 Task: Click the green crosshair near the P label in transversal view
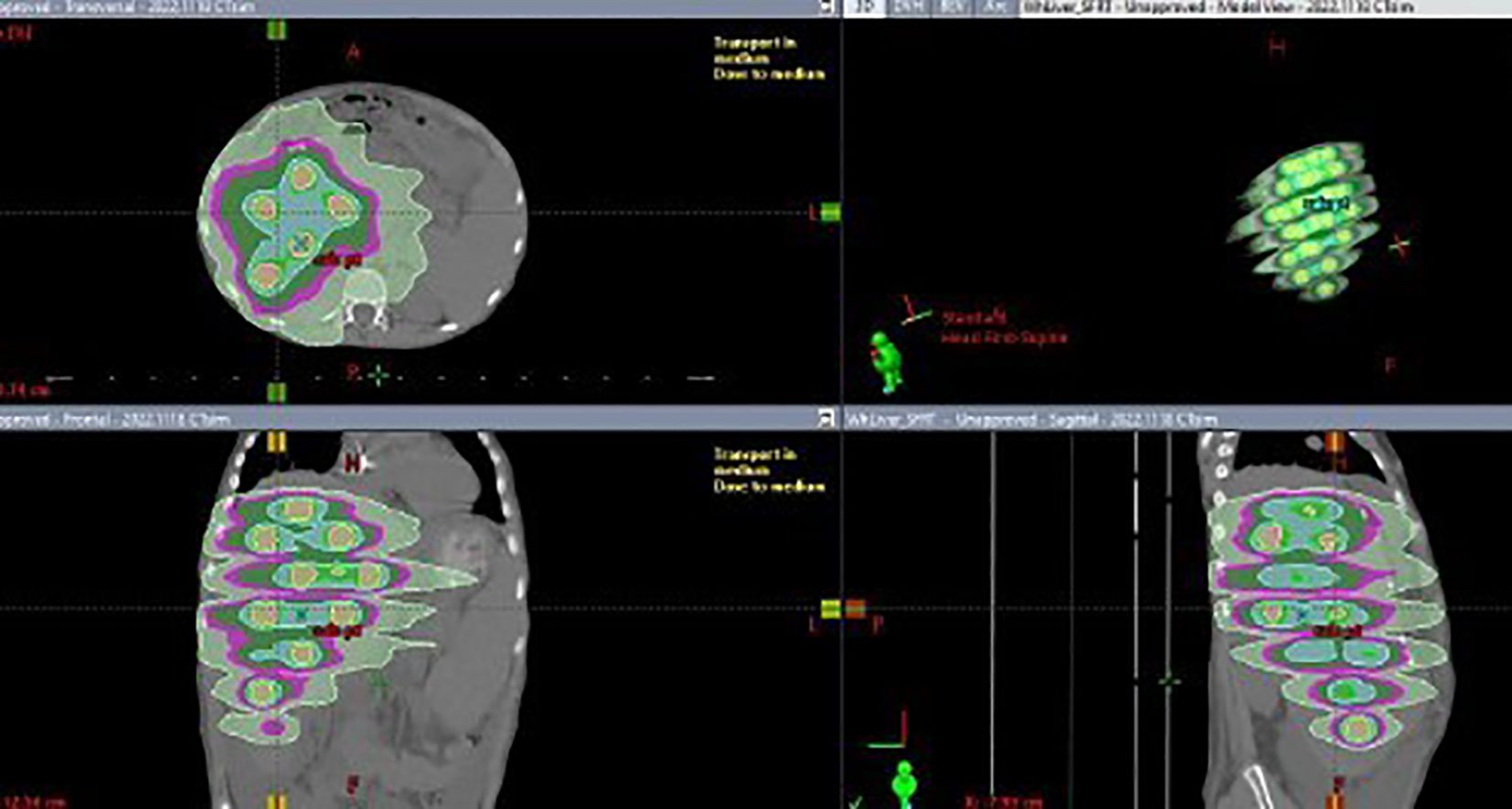pos(378,374)
